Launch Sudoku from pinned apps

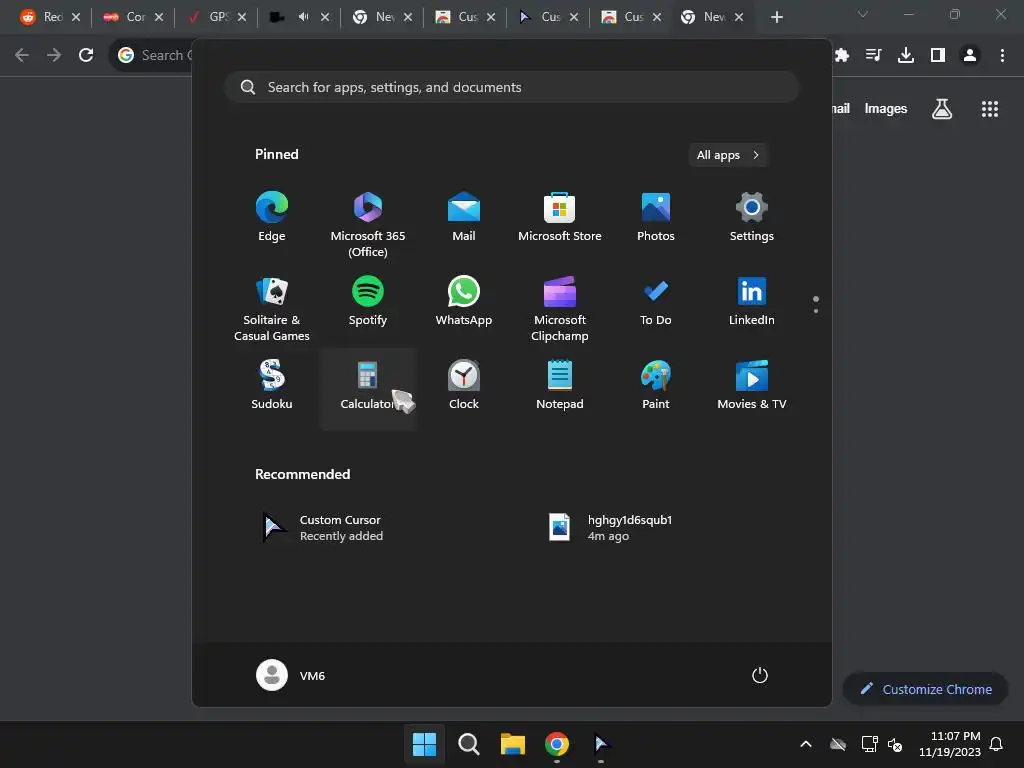(x=272, y=386)
